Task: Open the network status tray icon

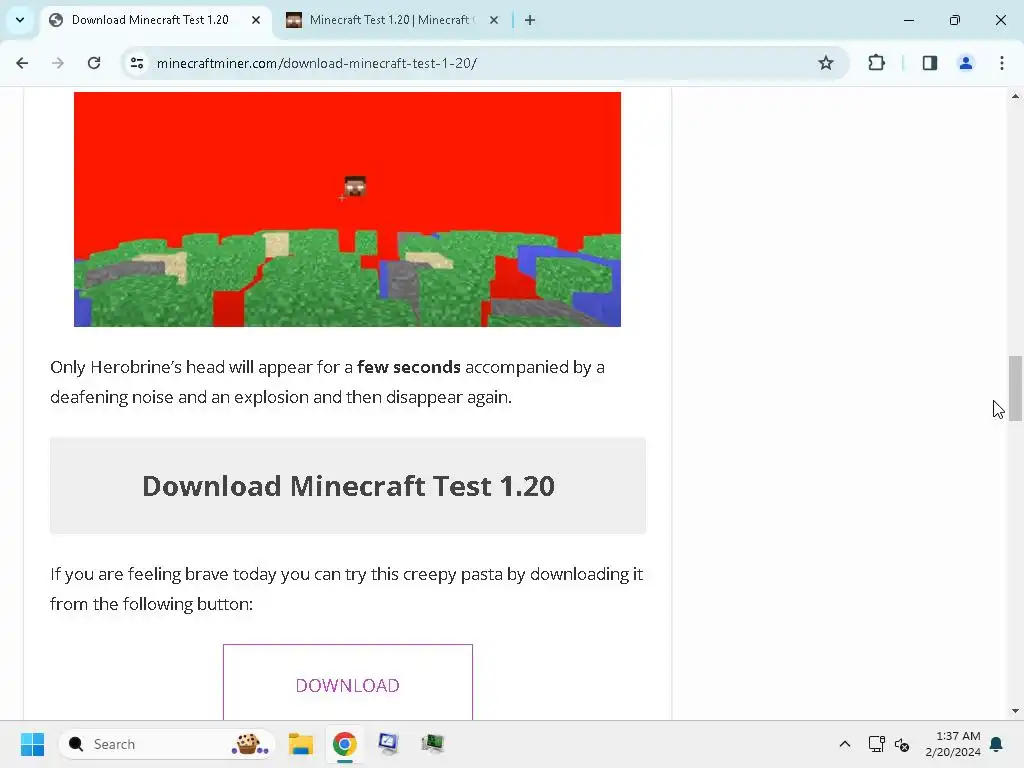Action: pyautogui.click(x=876, y=744)
